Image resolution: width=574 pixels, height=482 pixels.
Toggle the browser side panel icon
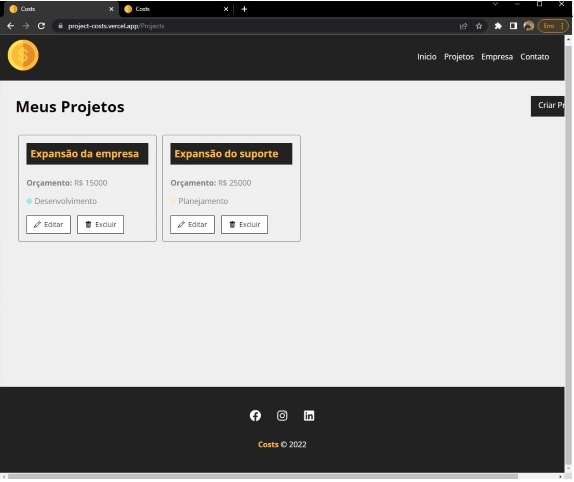(x=513, y=26)
